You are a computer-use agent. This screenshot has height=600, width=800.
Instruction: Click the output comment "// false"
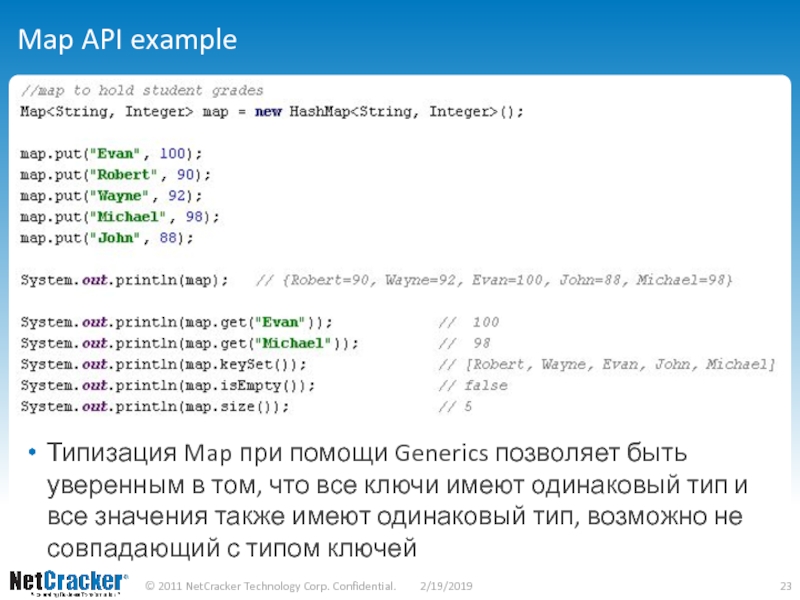473,386
